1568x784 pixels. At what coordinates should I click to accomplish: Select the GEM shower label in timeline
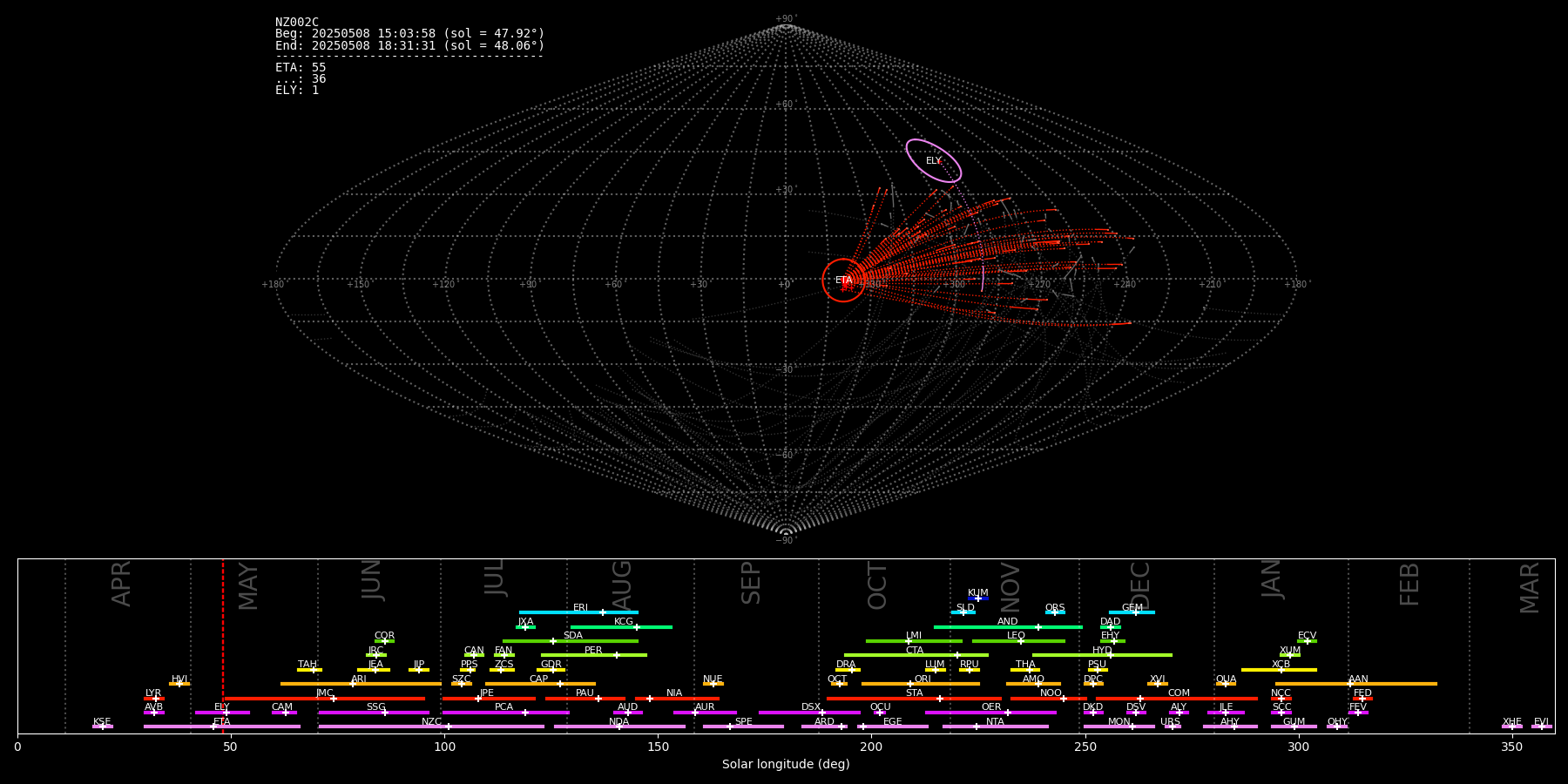click(1132, 608)
